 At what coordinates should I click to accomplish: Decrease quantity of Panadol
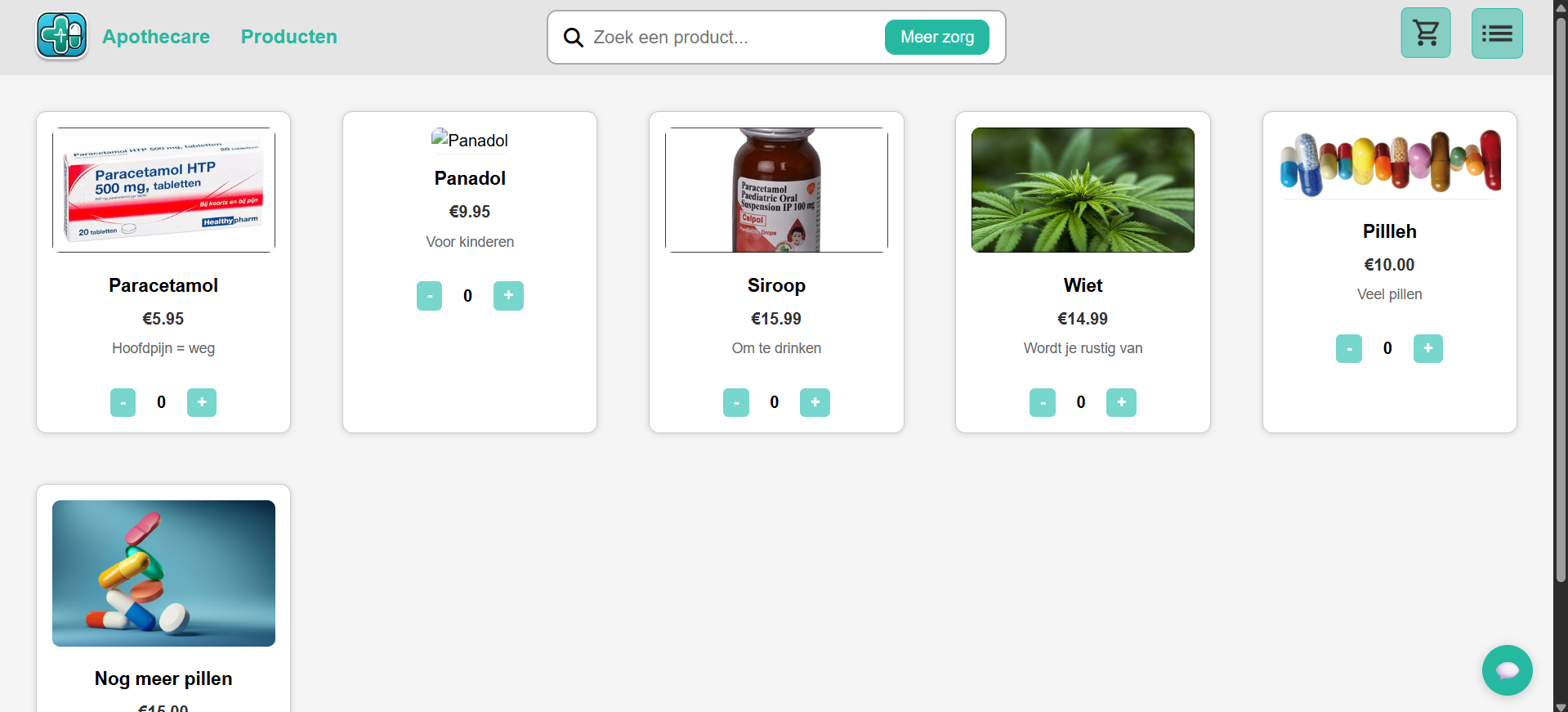click(x=429, y=295)
